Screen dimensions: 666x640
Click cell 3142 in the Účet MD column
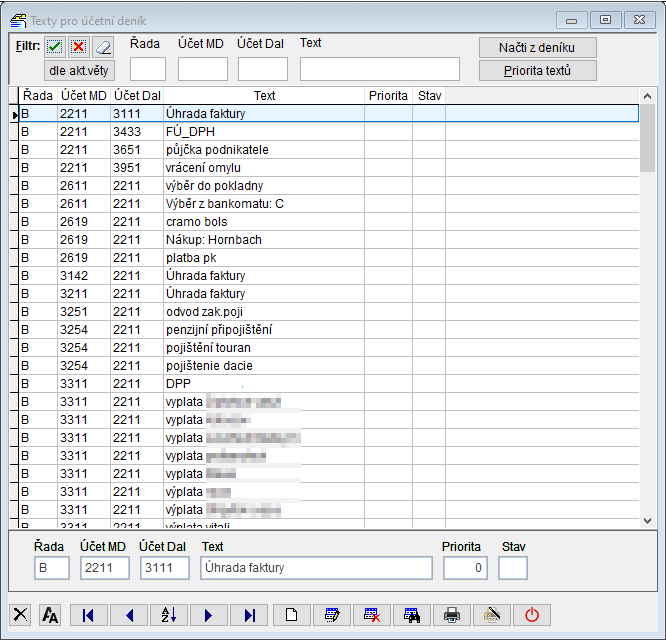coord(84,276)
